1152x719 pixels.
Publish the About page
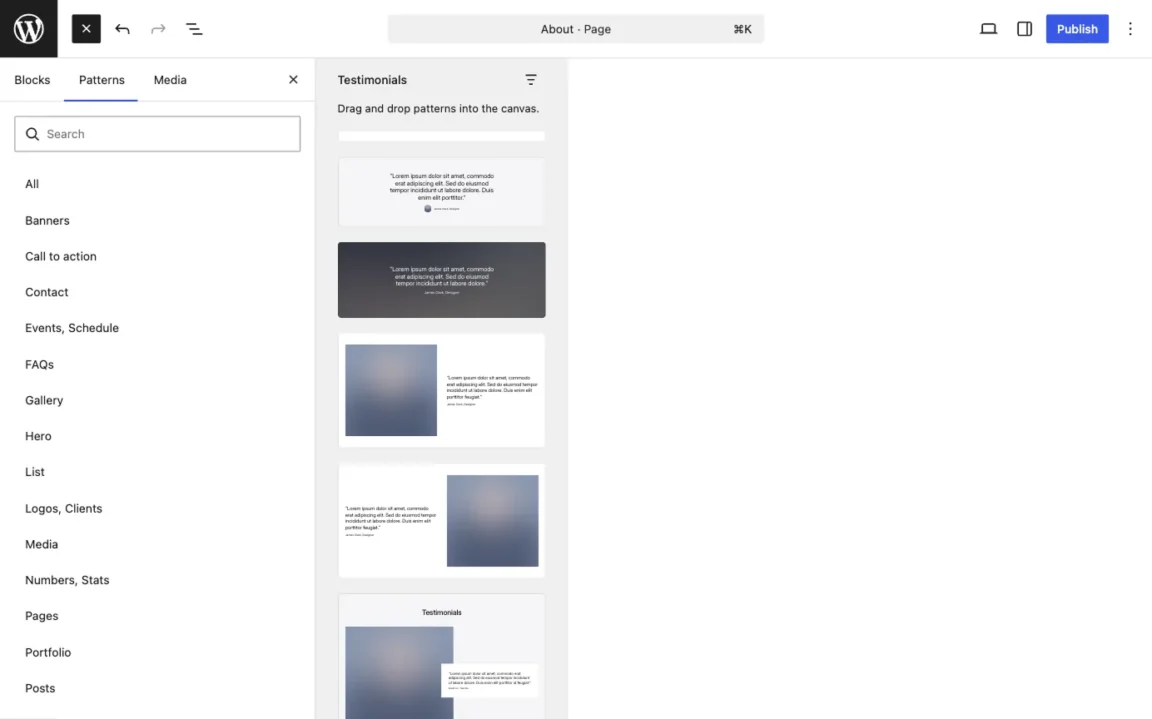tap(1077, 28)
